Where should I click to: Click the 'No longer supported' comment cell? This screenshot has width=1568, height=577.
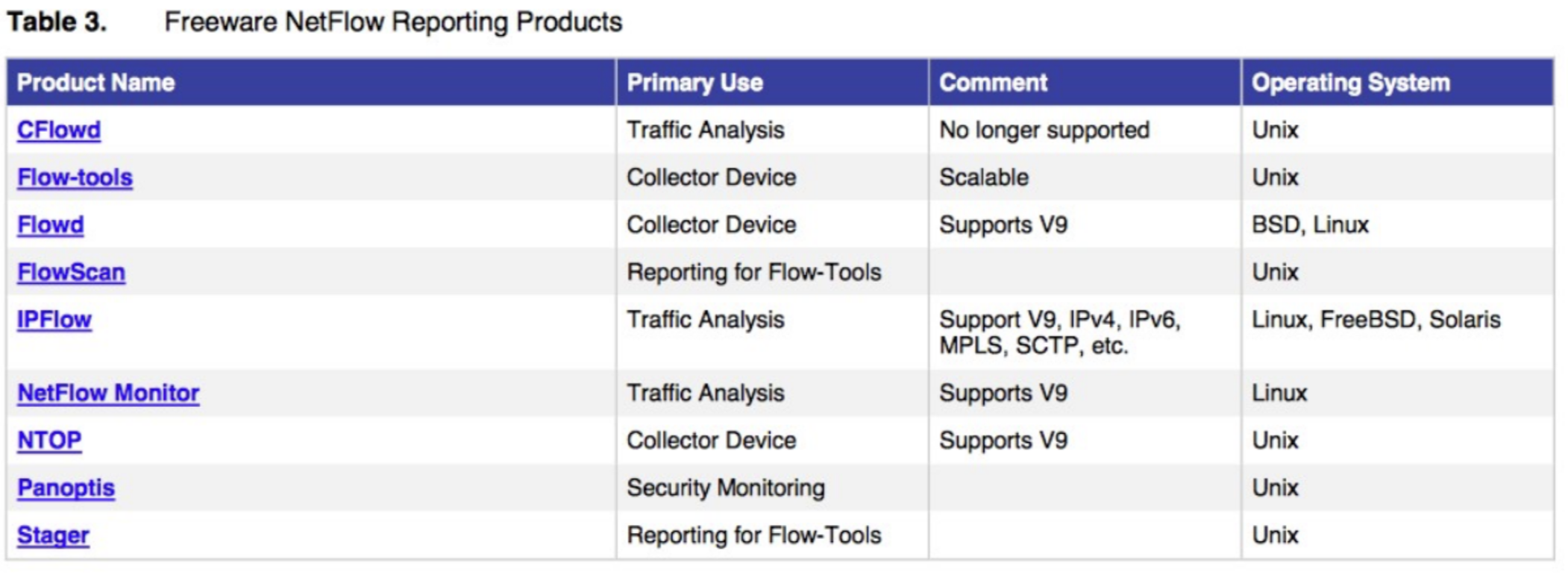tap(1085, 130)
